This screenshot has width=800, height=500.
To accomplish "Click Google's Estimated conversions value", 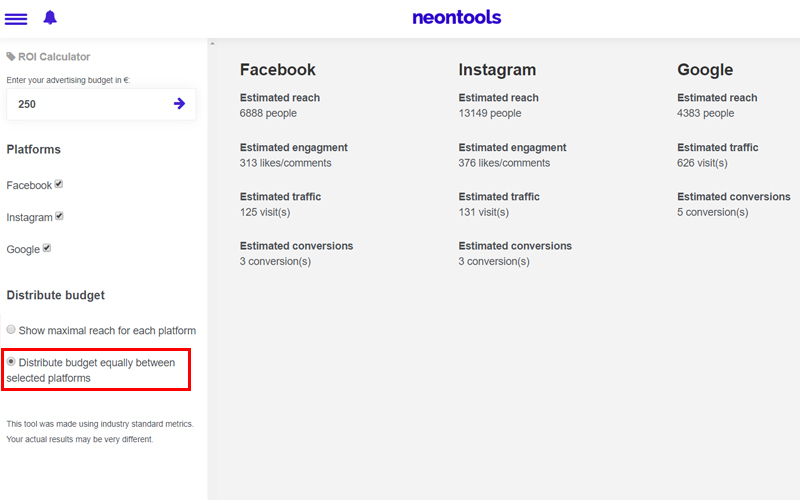I will tap(713, 212).
